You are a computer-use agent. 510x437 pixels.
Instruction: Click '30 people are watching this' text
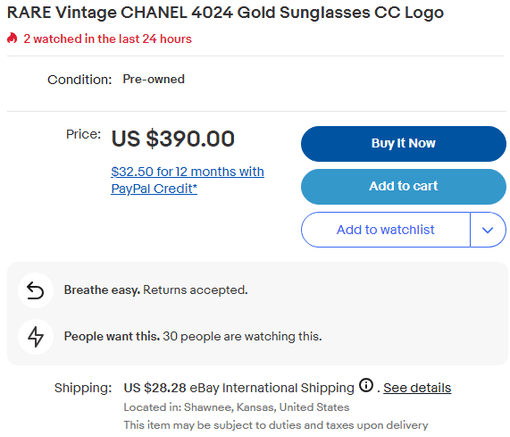click(242, 336)
